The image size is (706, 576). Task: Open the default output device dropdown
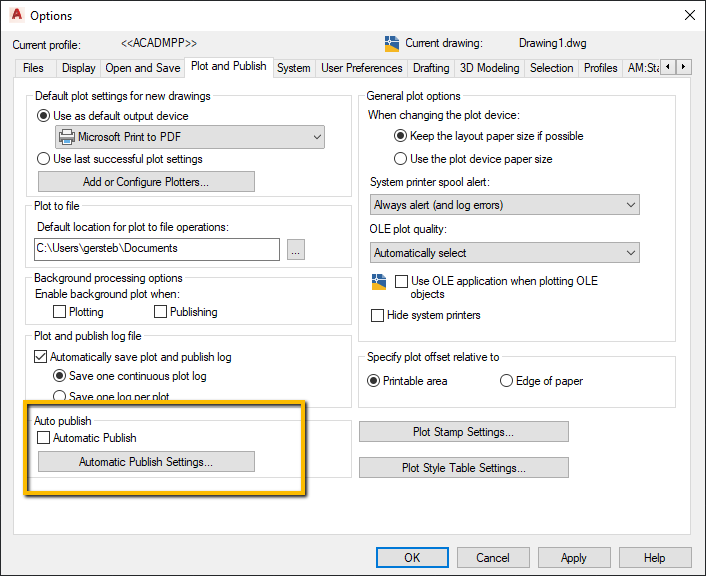click(x=190, y=137)
